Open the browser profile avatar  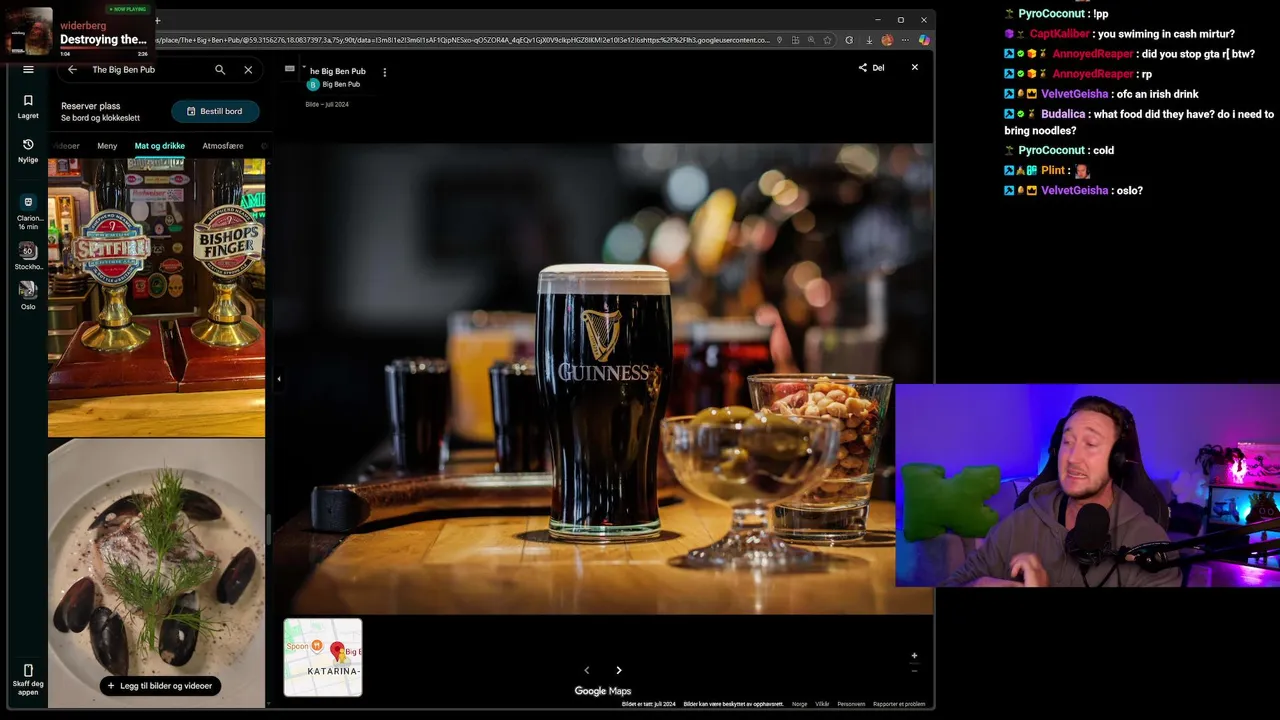[886, 40]
